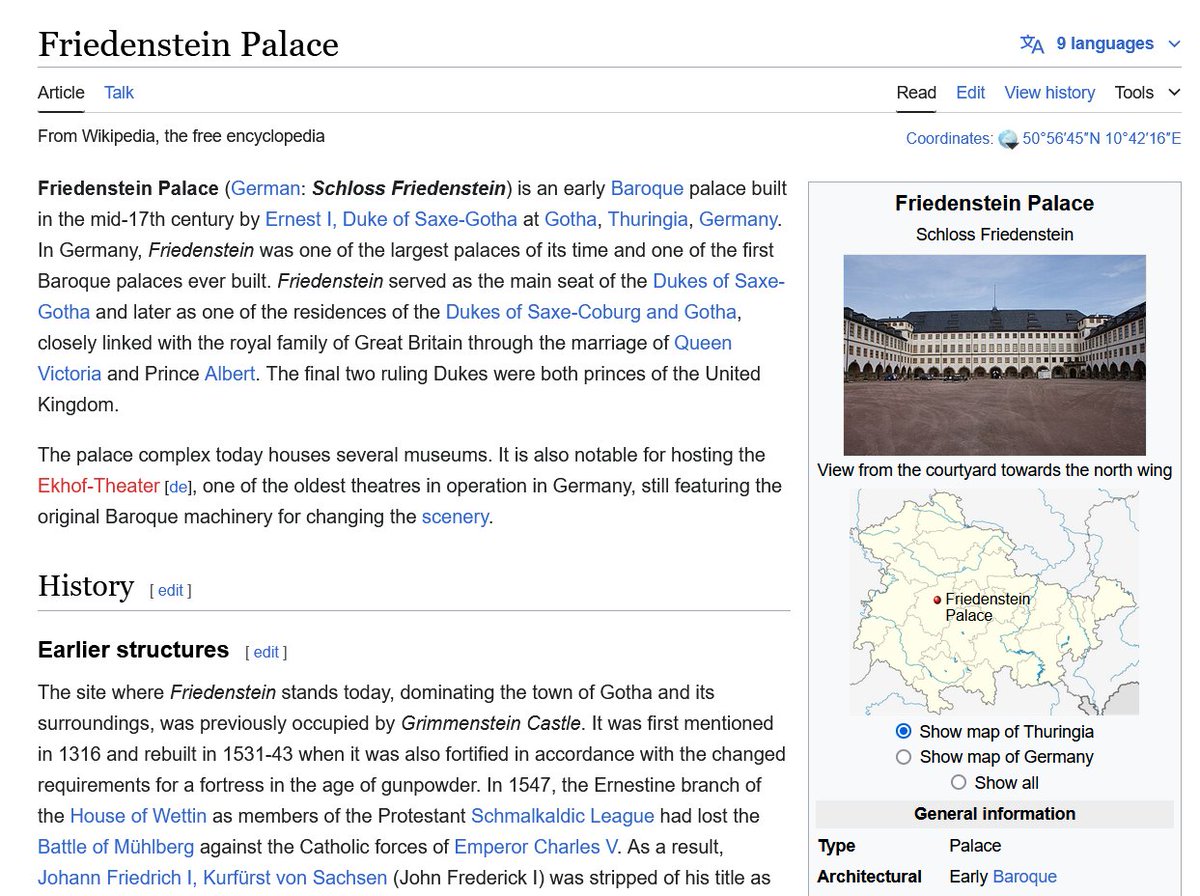Click the red Friedenstein Palace map marker
1200x896 pixels.
(x=937, y=600)
